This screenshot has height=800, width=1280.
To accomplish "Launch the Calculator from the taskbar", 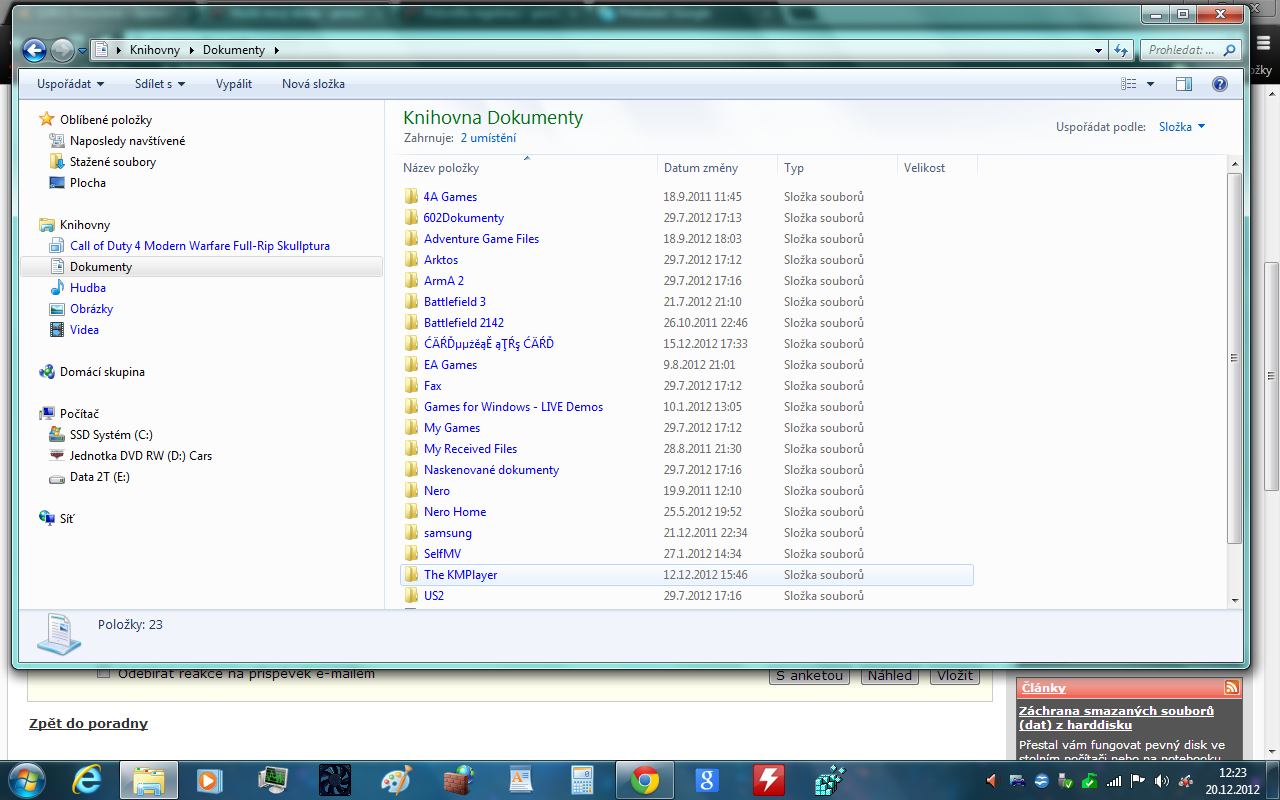I will 582,779.
